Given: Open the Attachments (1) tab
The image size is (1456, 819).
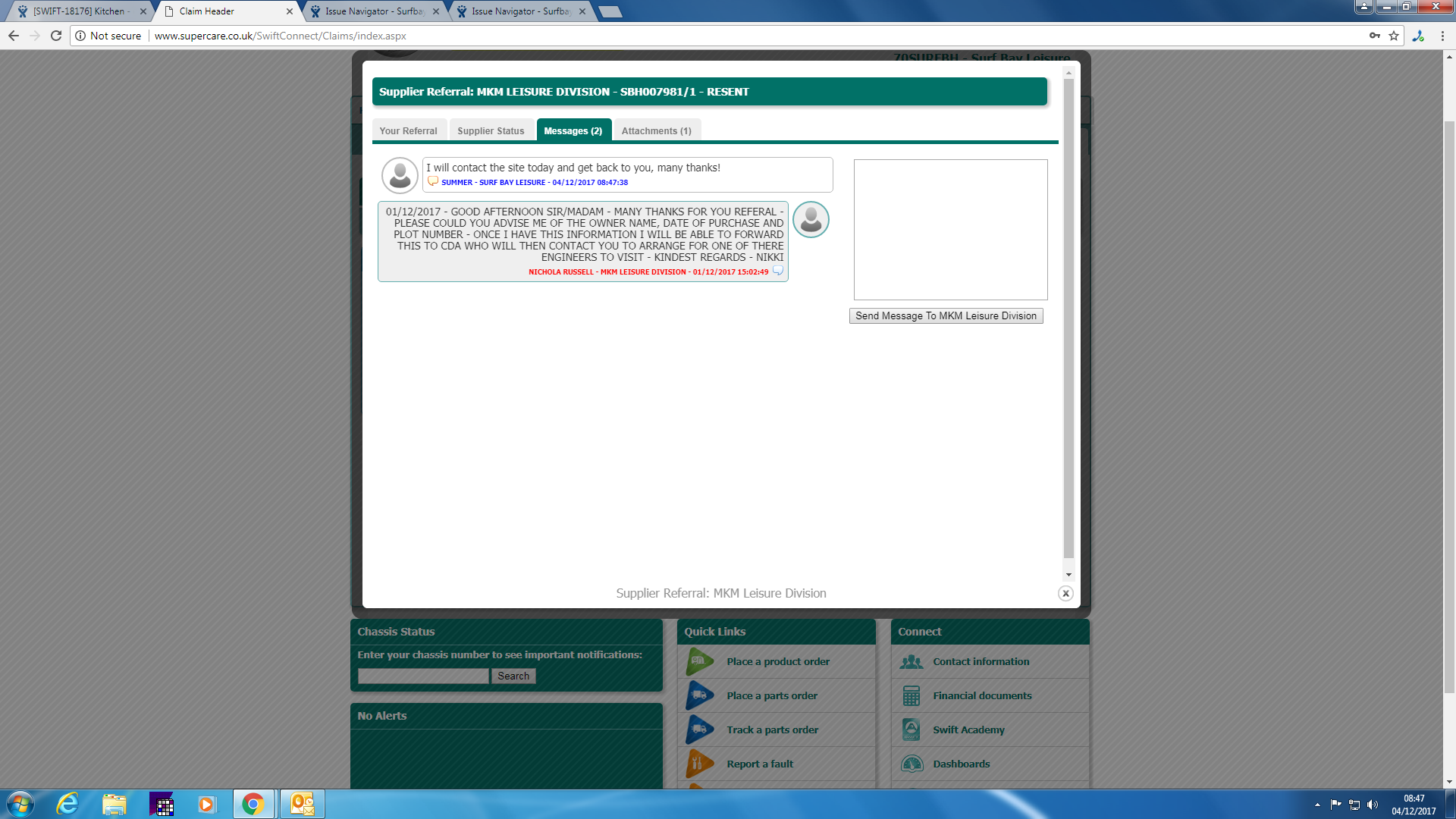Looking at the screenshot, I should coord(656,130).
